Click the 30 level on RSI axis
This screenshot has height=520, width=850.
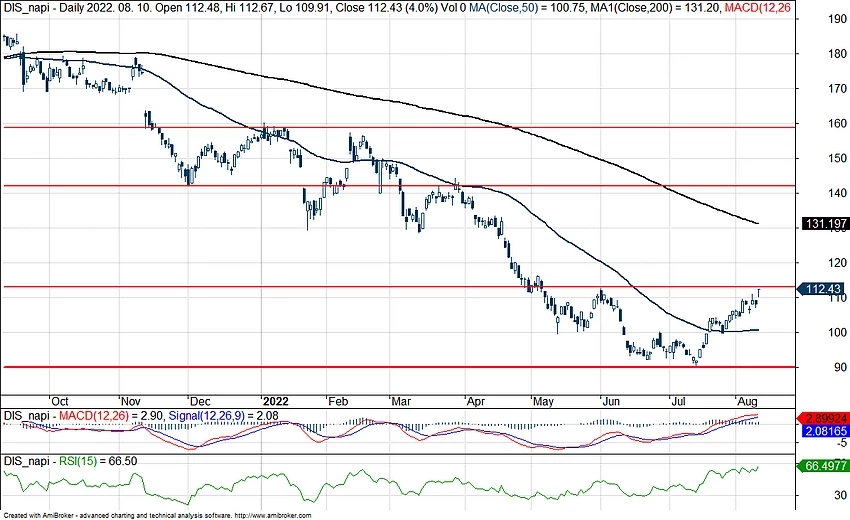pyautogui.click(x=840, y=495)
